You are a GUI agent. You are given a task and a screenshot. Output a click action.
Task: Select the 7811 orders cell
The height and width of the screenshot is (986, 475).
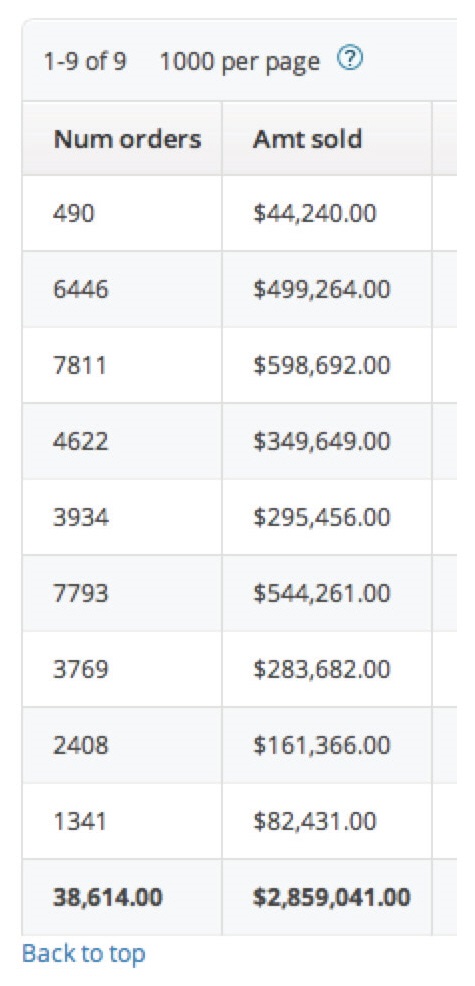tap(121, 365)
